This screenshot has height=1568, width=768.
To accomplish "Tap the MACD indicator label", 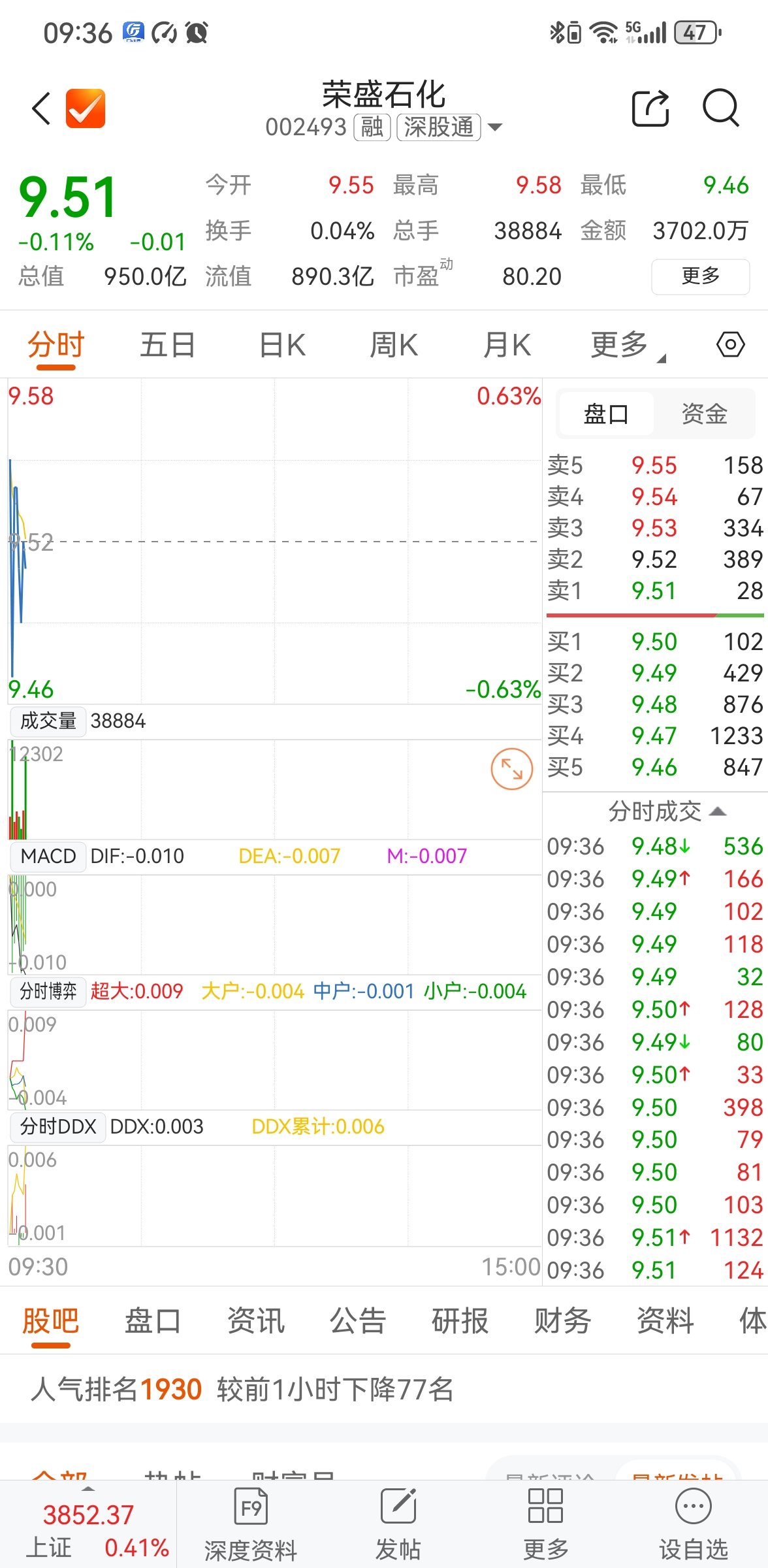I will [48, 856].
